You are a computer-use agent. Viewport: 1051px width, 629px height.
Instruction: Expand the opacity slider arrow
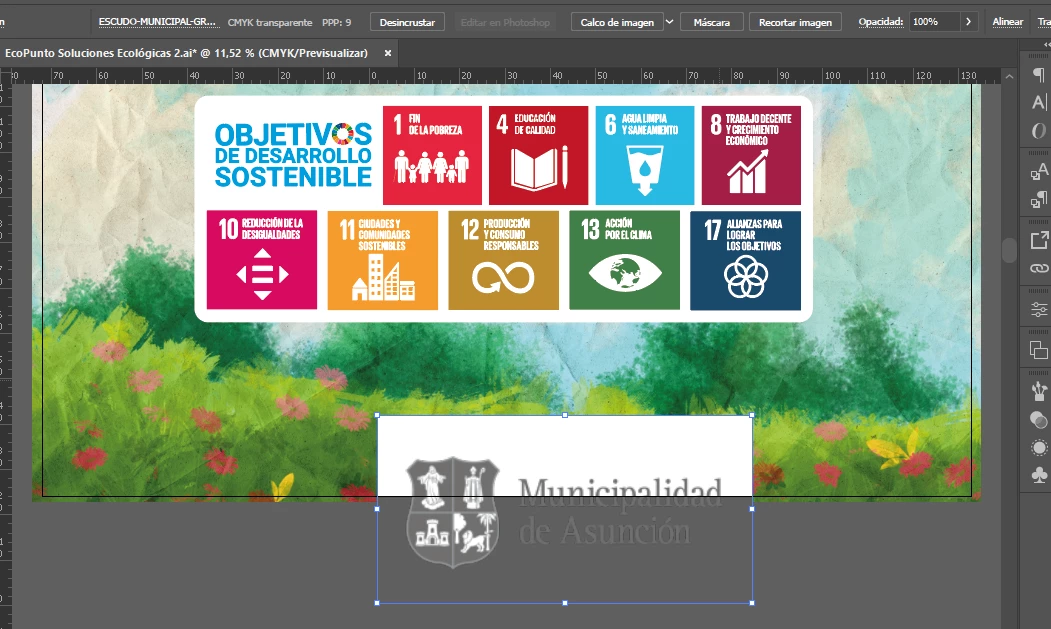point(969,22)
